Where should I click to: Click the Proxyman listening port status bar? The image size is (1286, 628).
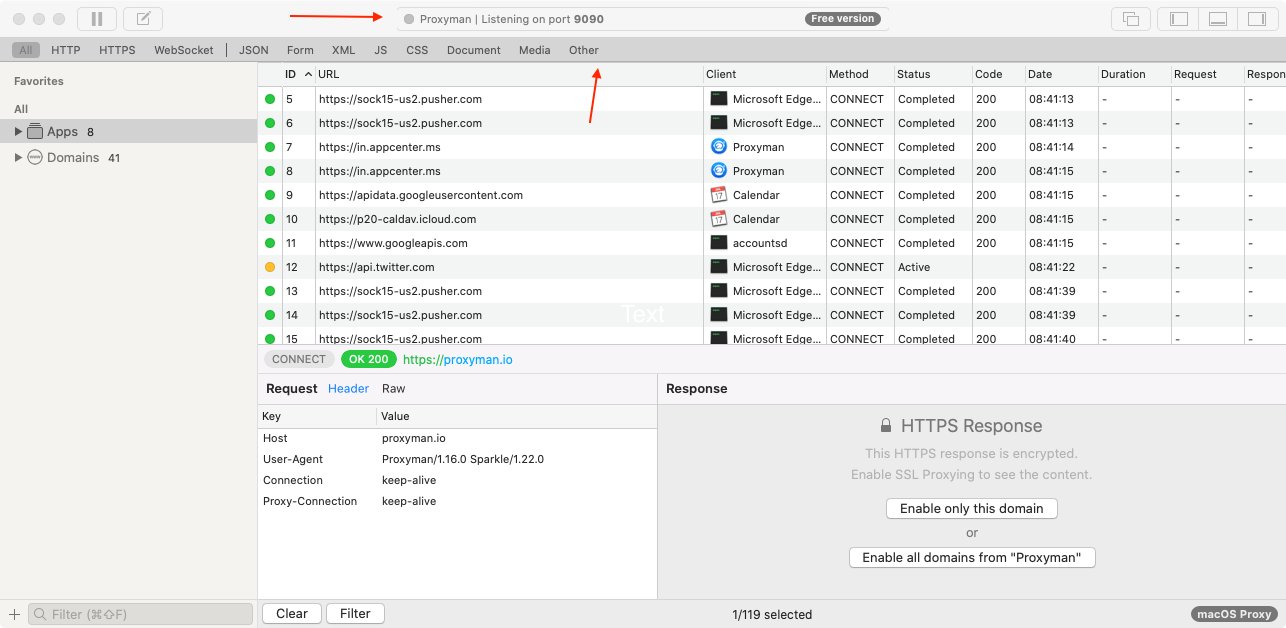(x=643, y=19)
